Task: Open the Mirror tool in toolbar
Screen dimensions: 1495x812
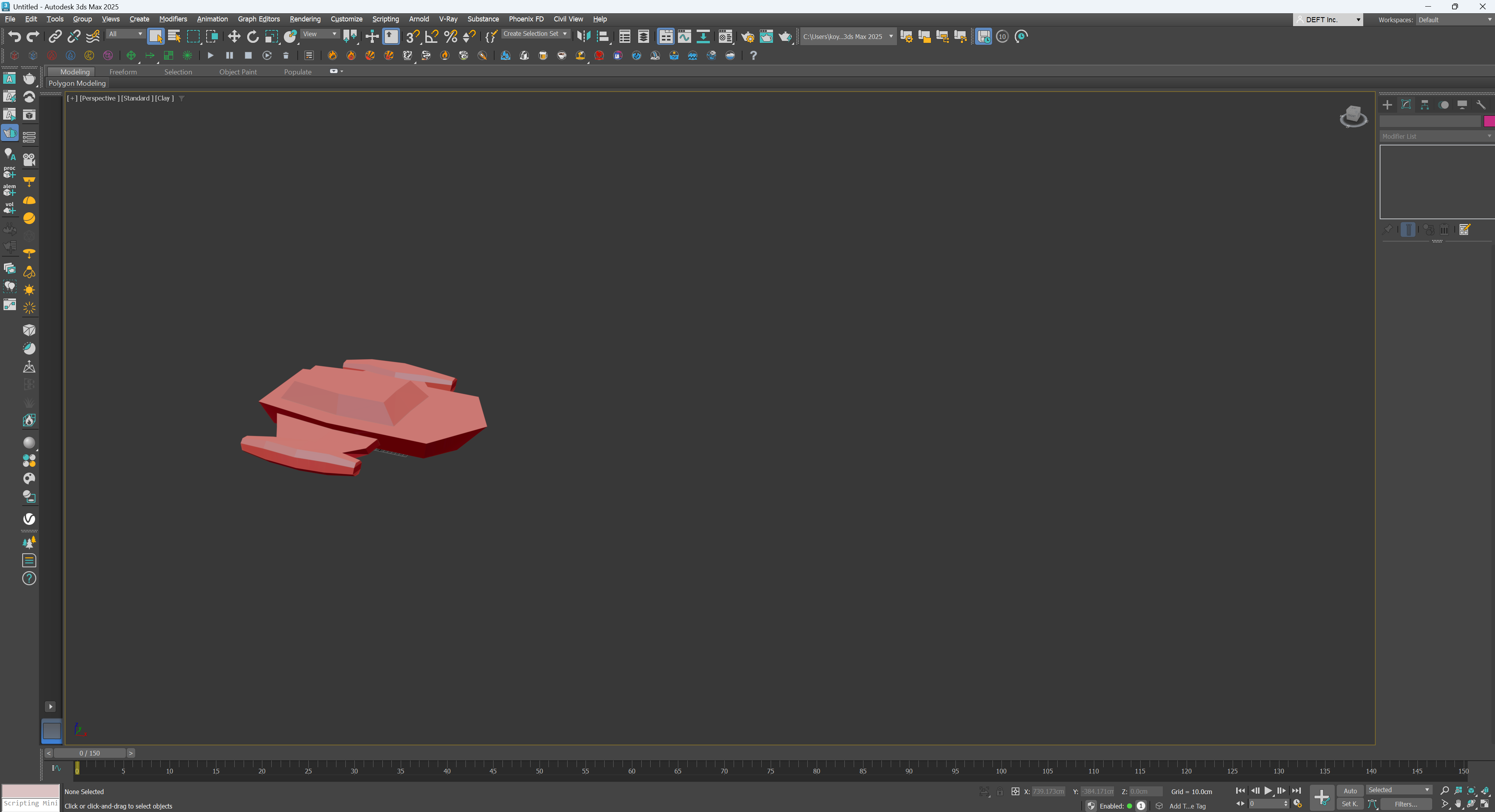Action: tap(583, 37)
